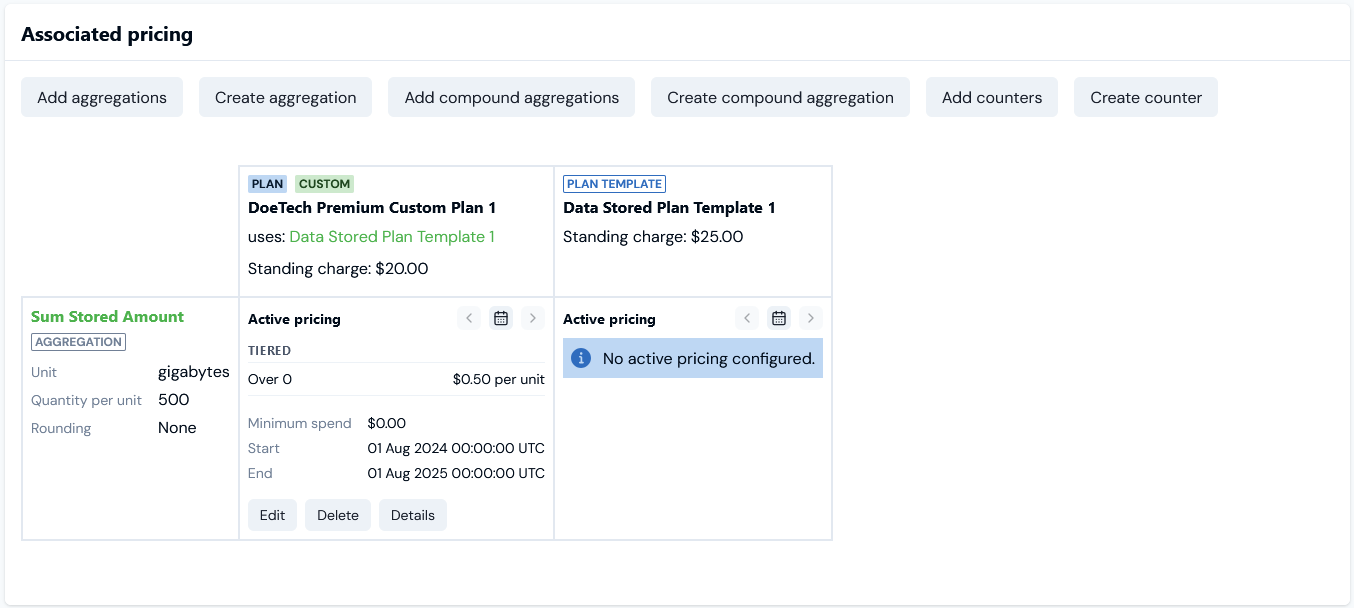Click the AGGREGATION badge

78,342
